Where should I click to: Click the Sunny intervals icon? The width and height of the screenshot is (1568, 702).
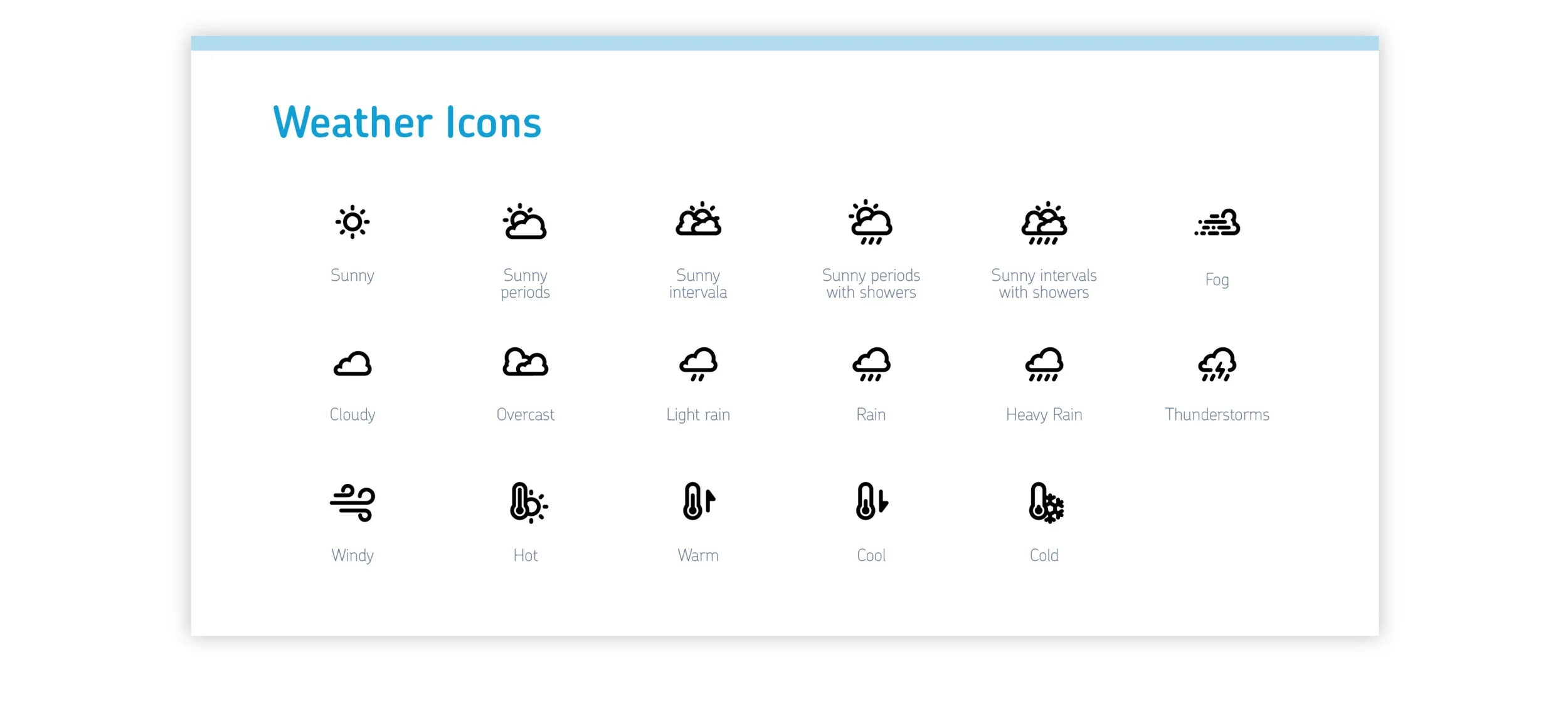(x=698, y=220)
